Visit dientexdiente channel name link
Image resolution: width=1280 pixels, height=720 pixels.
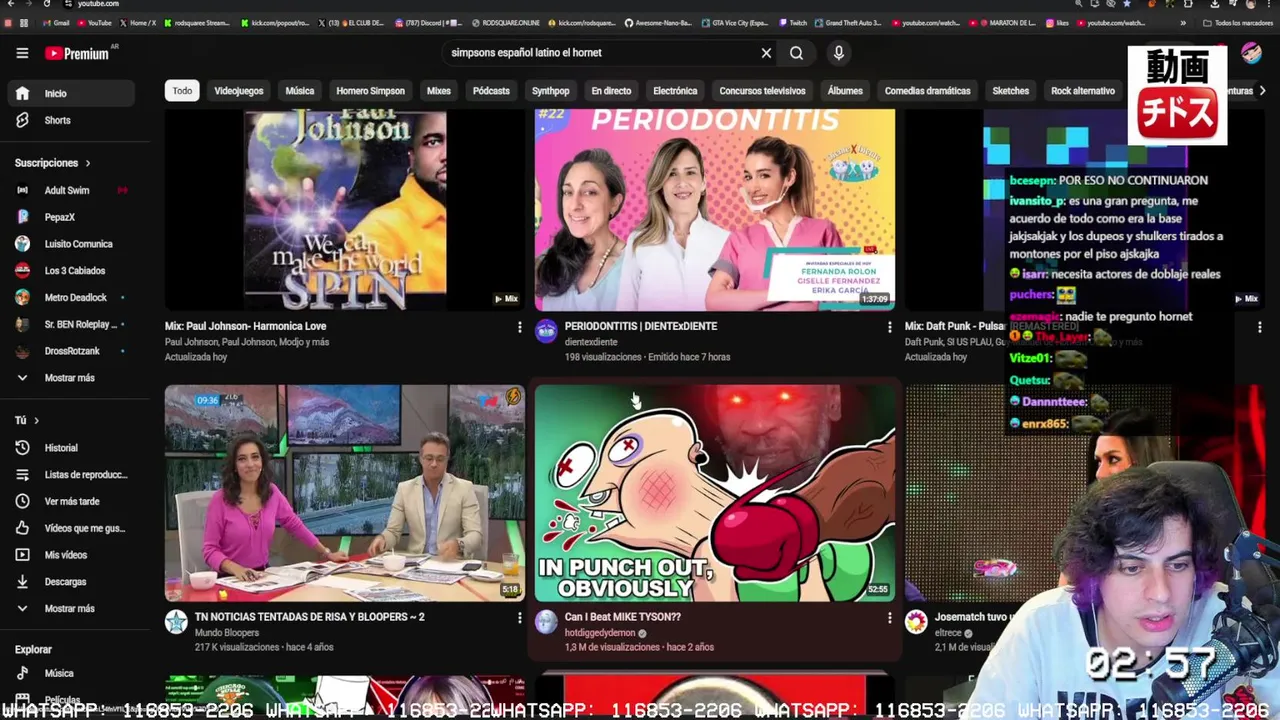[x=591, y=342]
